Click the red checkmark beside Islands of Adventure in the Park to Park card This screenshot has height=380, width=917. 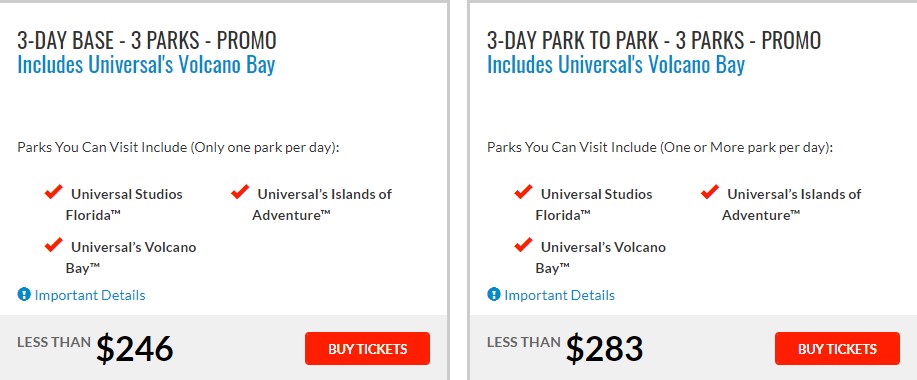(710, 192)
